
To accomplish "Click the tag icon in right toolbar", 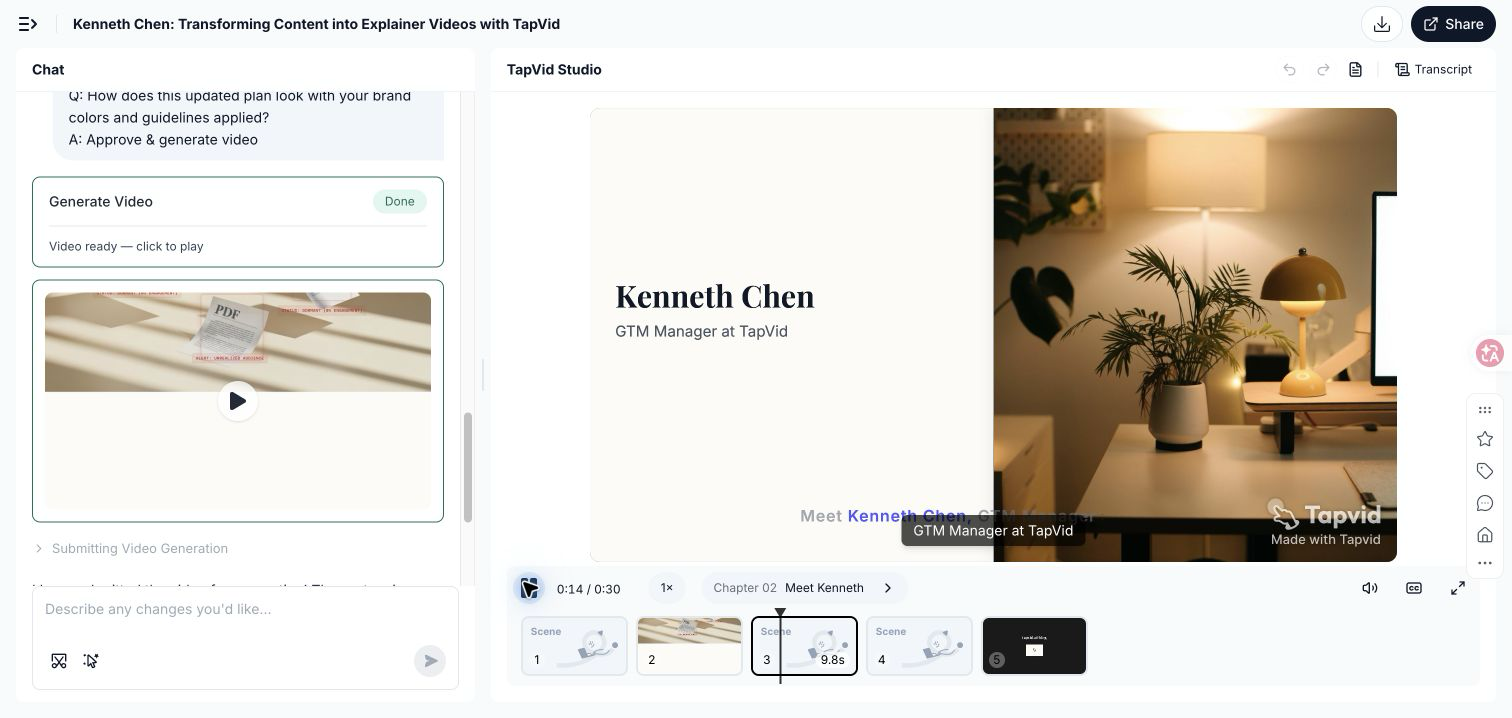I will [1485, 471].
